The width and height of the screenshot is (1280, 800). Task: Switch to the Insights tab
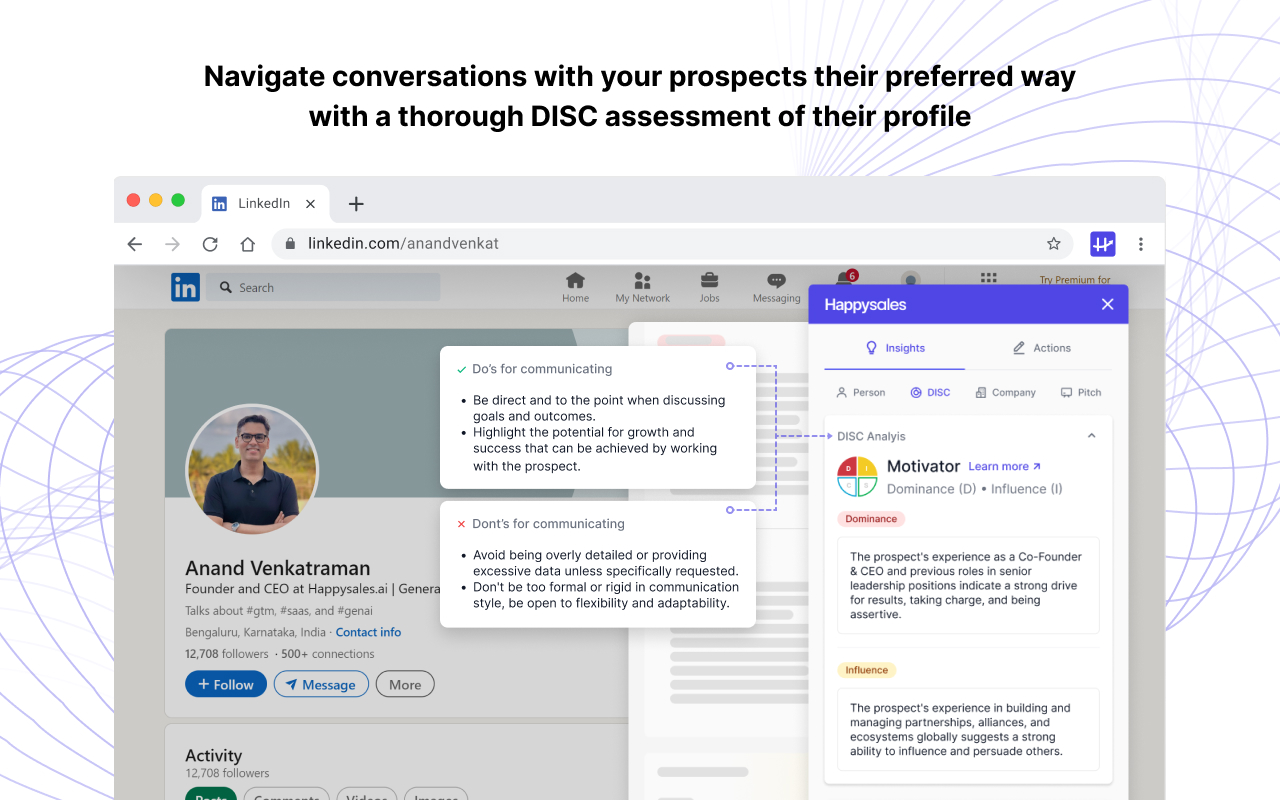tap(895, 348)
